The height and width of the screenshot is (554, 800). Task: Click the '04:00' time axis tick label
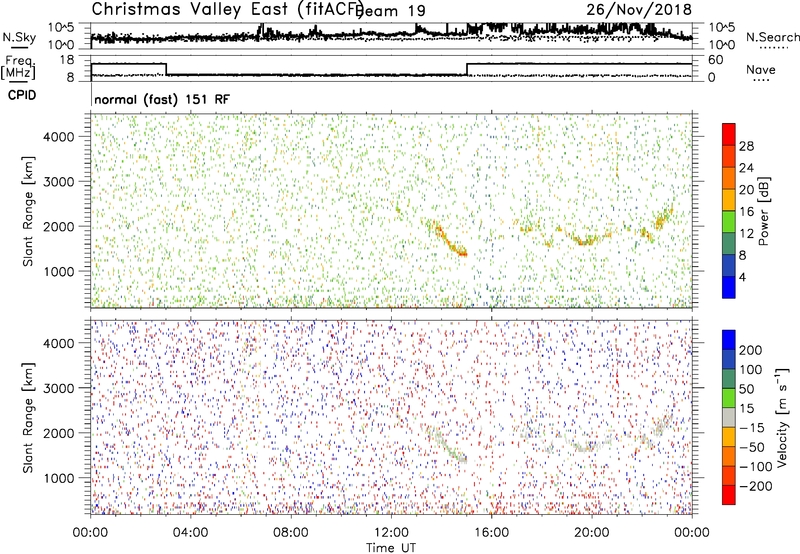coord(191,533)
